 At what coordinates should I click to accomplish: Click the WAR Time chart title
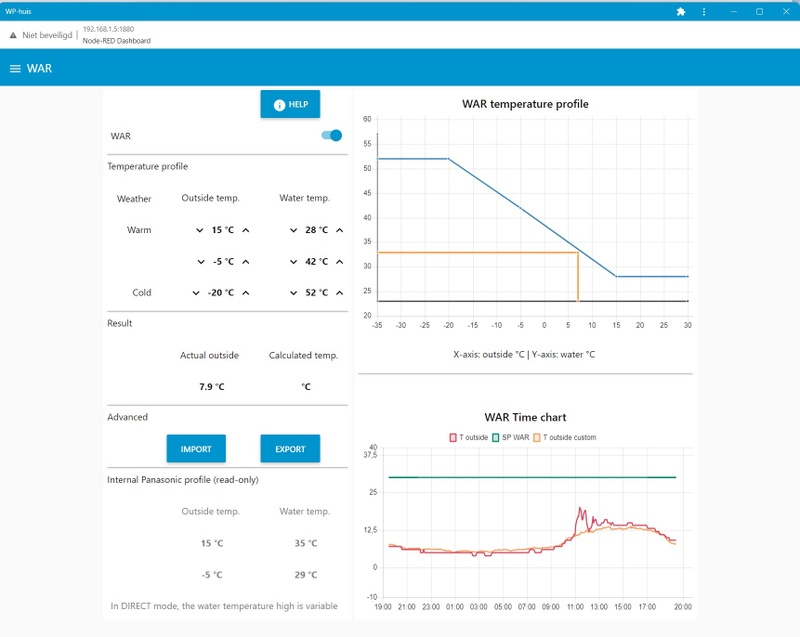pyautogui.click(x=525, y=417)
